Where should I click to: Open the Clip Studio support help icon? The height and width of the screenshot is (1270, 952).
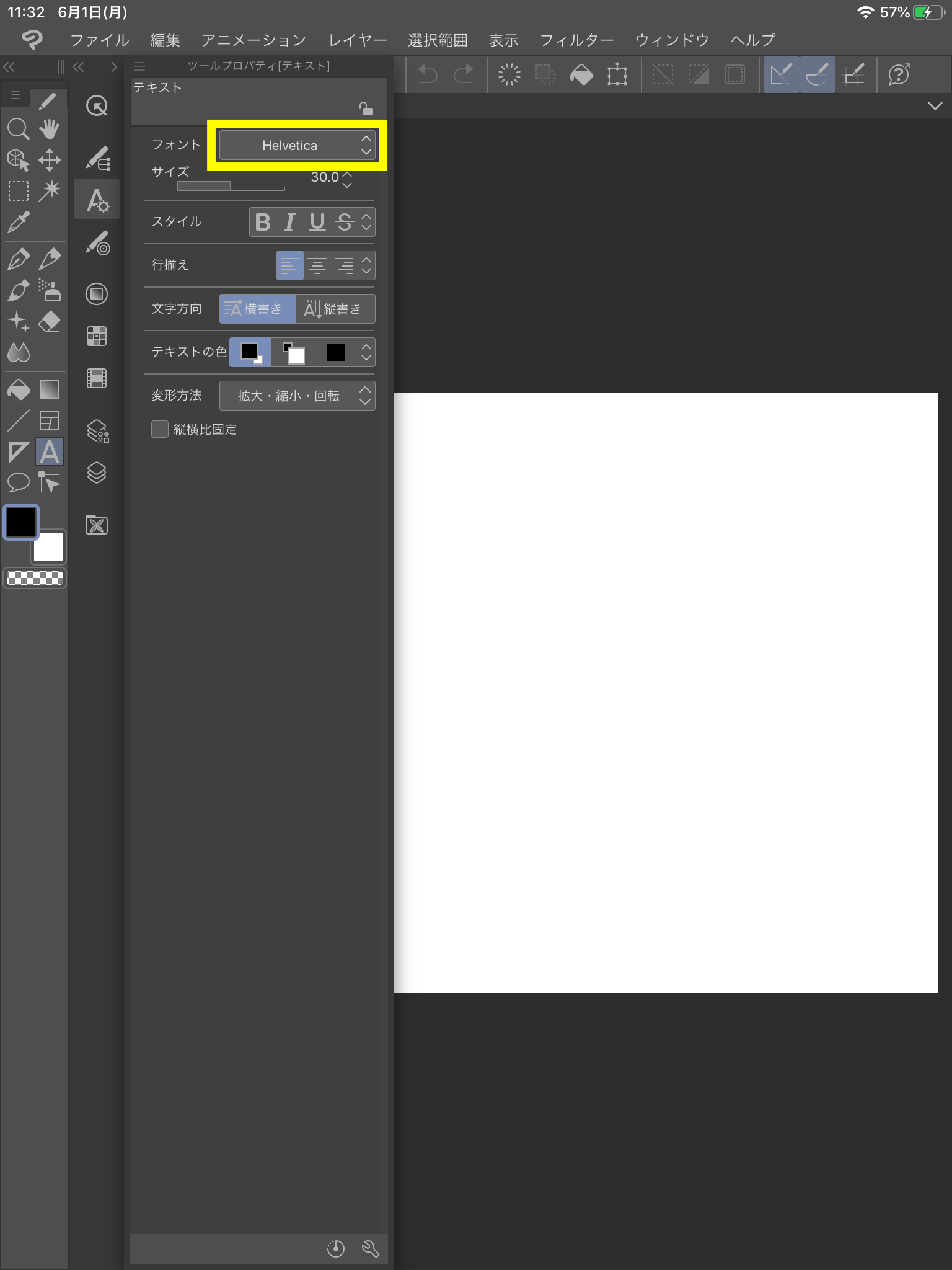click(x=899, y=74)
